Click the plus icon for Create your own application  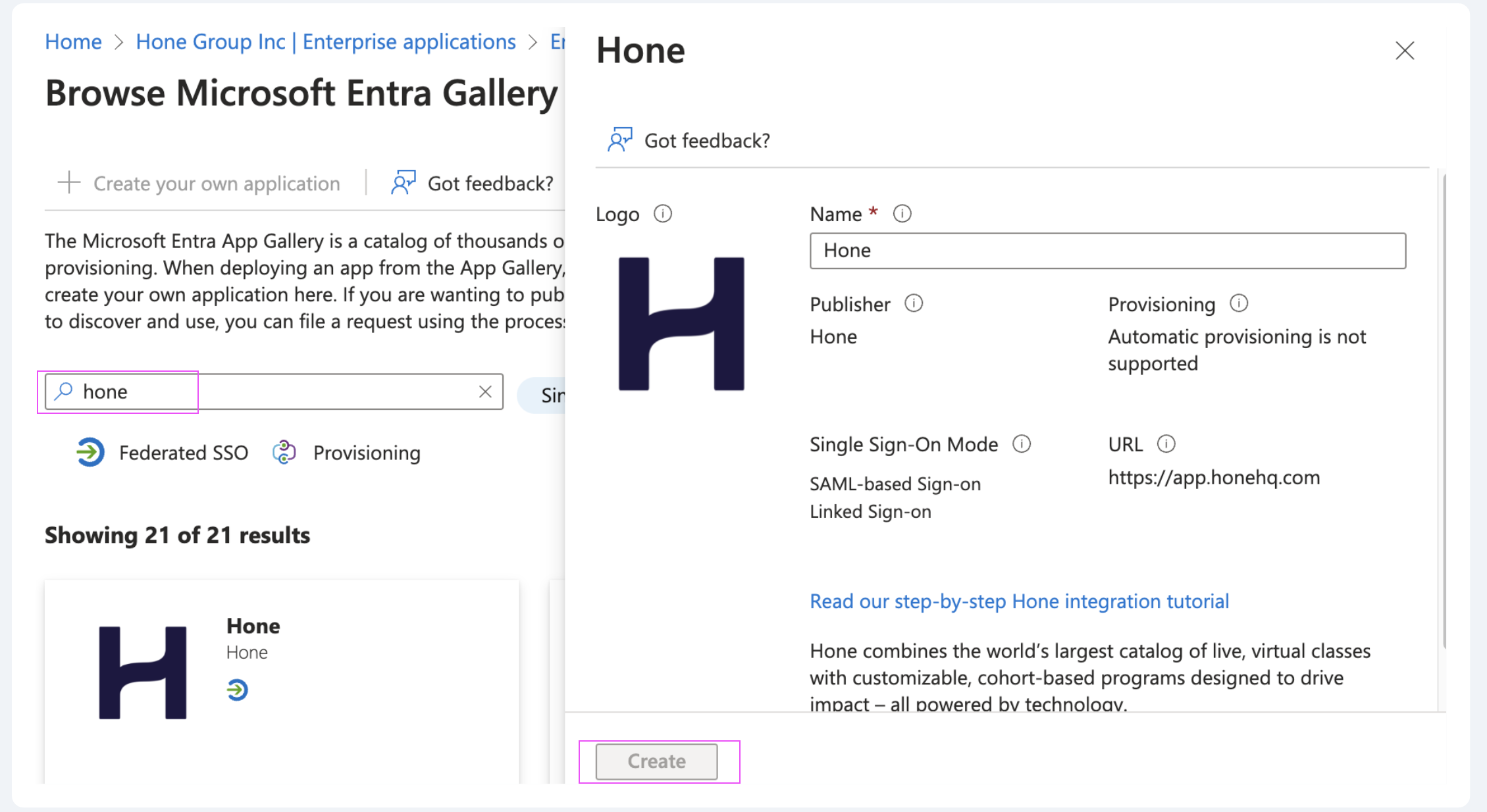click(68, 182)
